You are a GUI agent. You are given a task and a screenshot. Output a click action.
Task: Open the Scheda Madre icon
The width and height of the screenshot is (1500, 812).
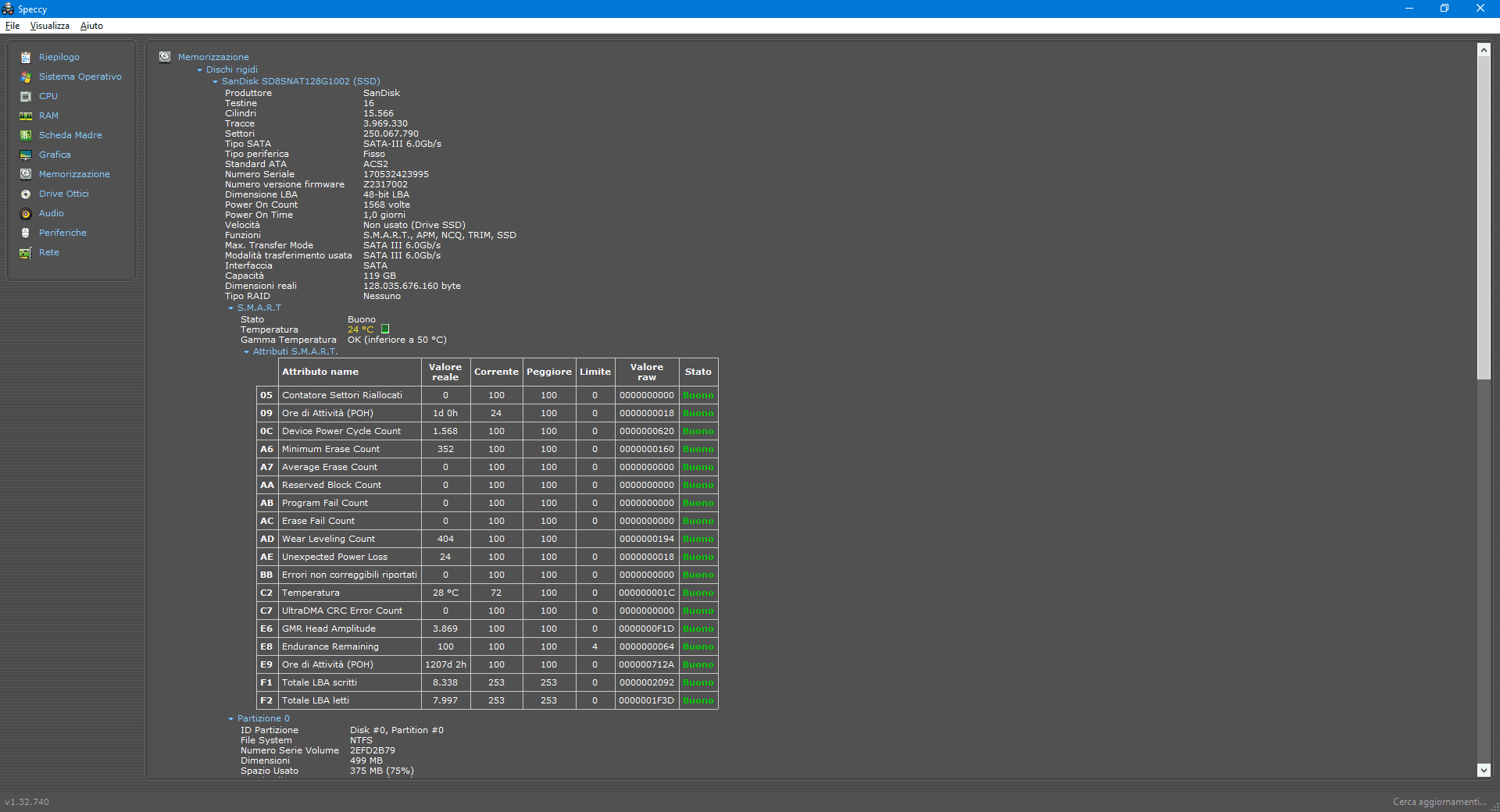pyautogui.click(x=26, y=136)
